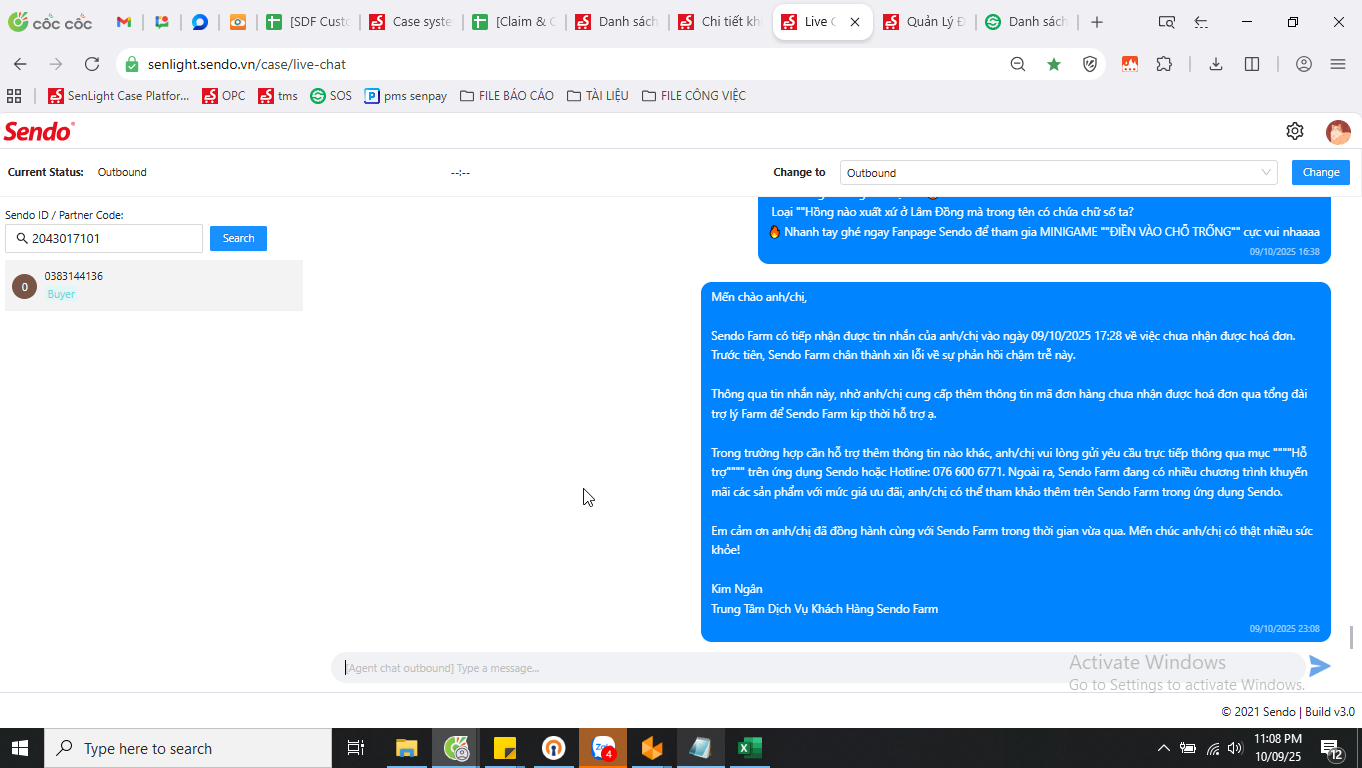Viewport: 1362px width, 768px height.
Task: Switch to the Quản Lý Đ tab
Action: (925, 22)
